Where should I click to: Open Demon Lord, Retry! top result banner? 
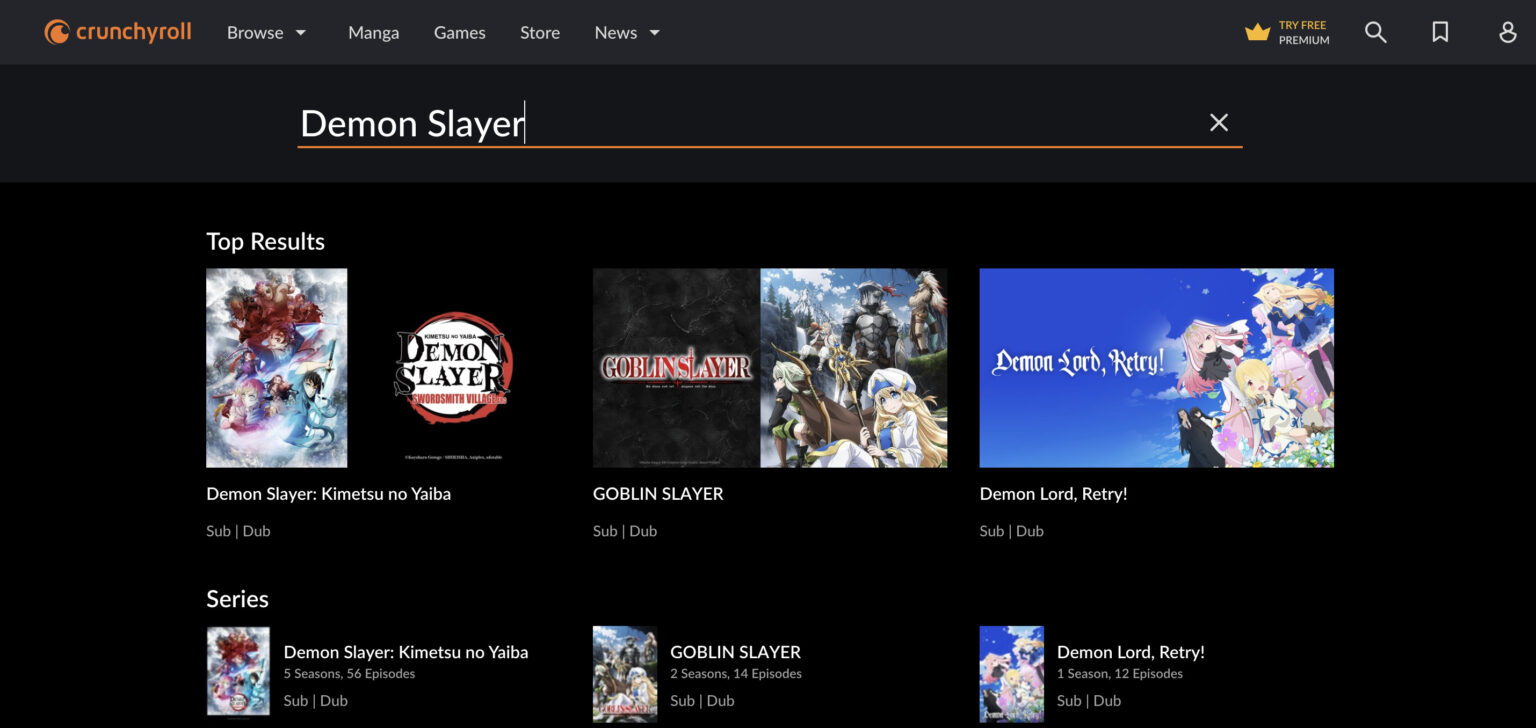pos(1156,367)
